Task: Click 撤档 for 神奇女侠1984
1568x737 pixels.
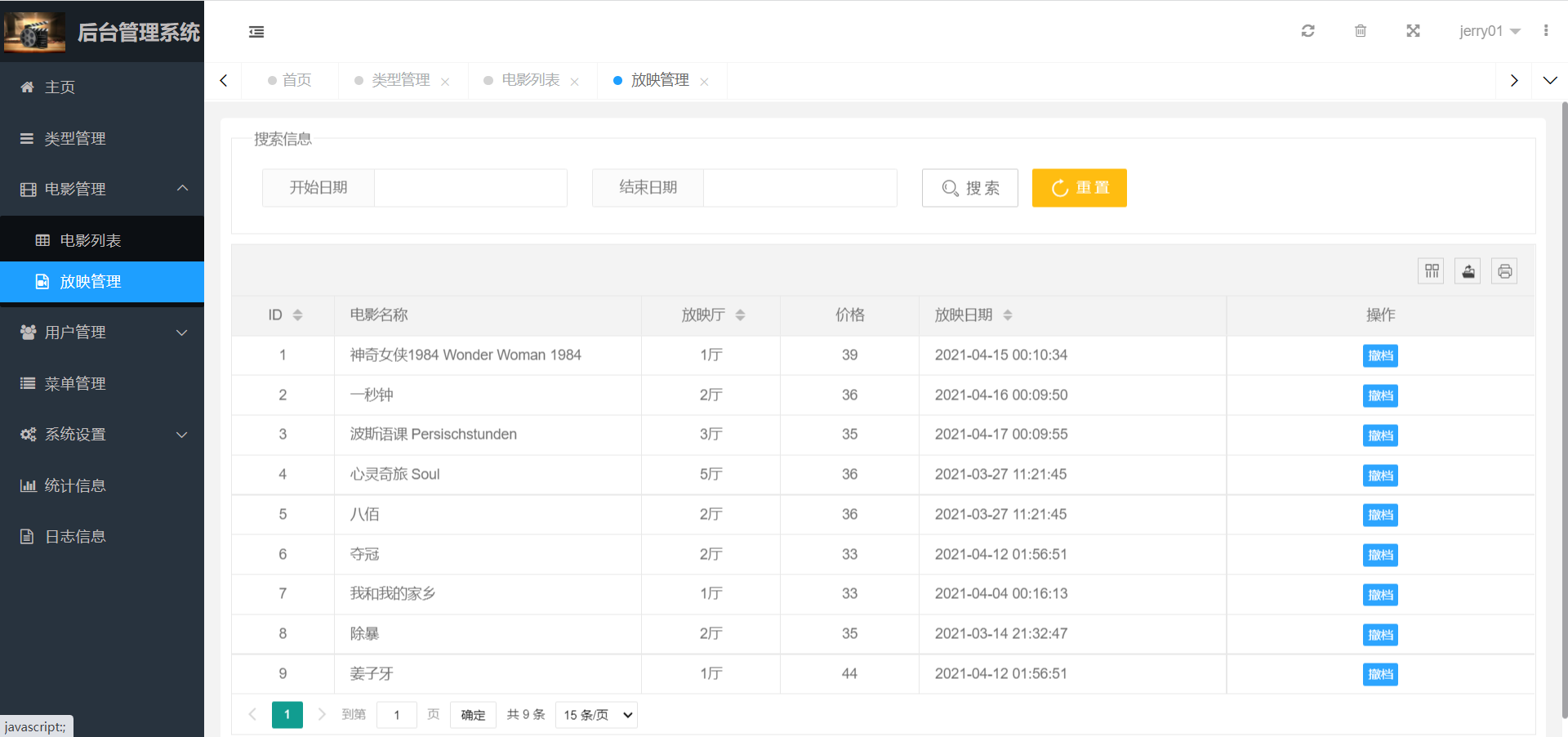Action: pyautogui.click(x=1380, y=356)
